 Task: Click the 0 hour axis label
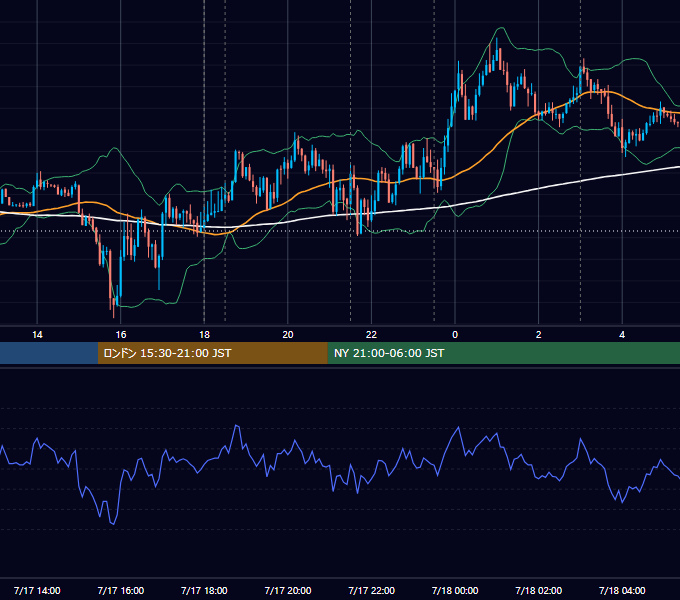(455, 335)
